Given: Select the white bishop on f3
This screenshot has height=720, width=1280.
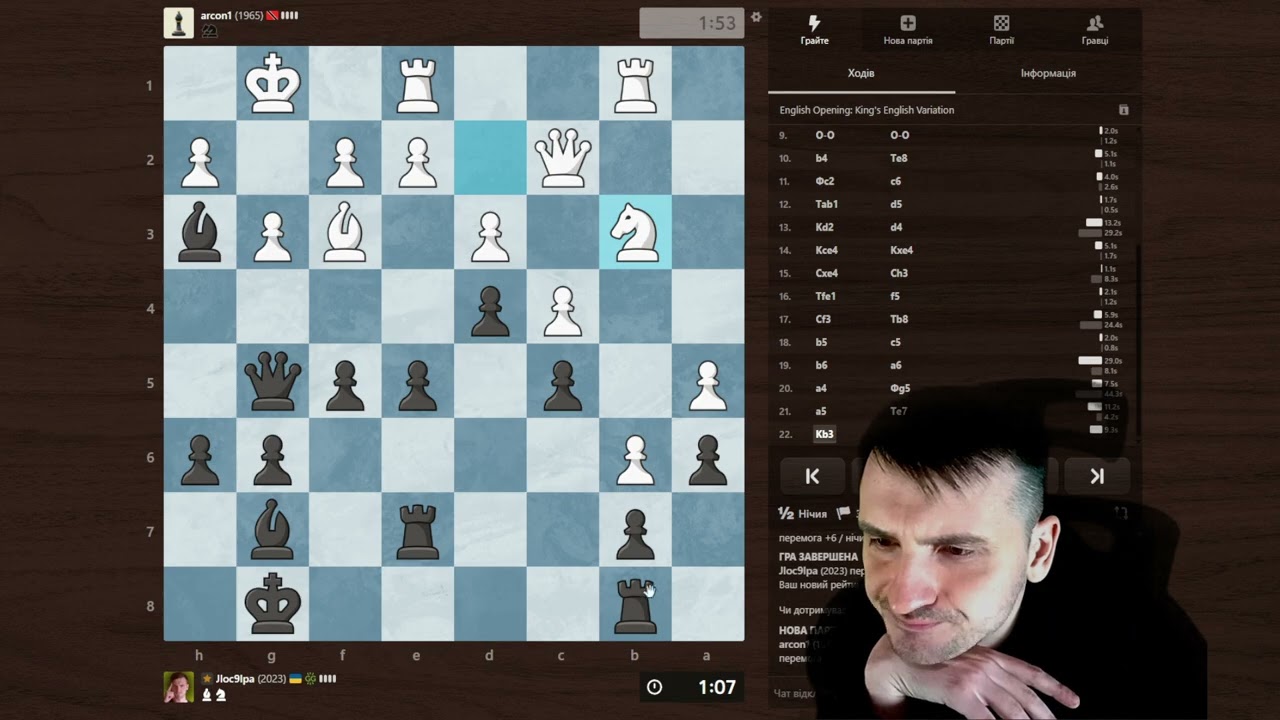Looking at the screenshot, I should coord(345,232).
